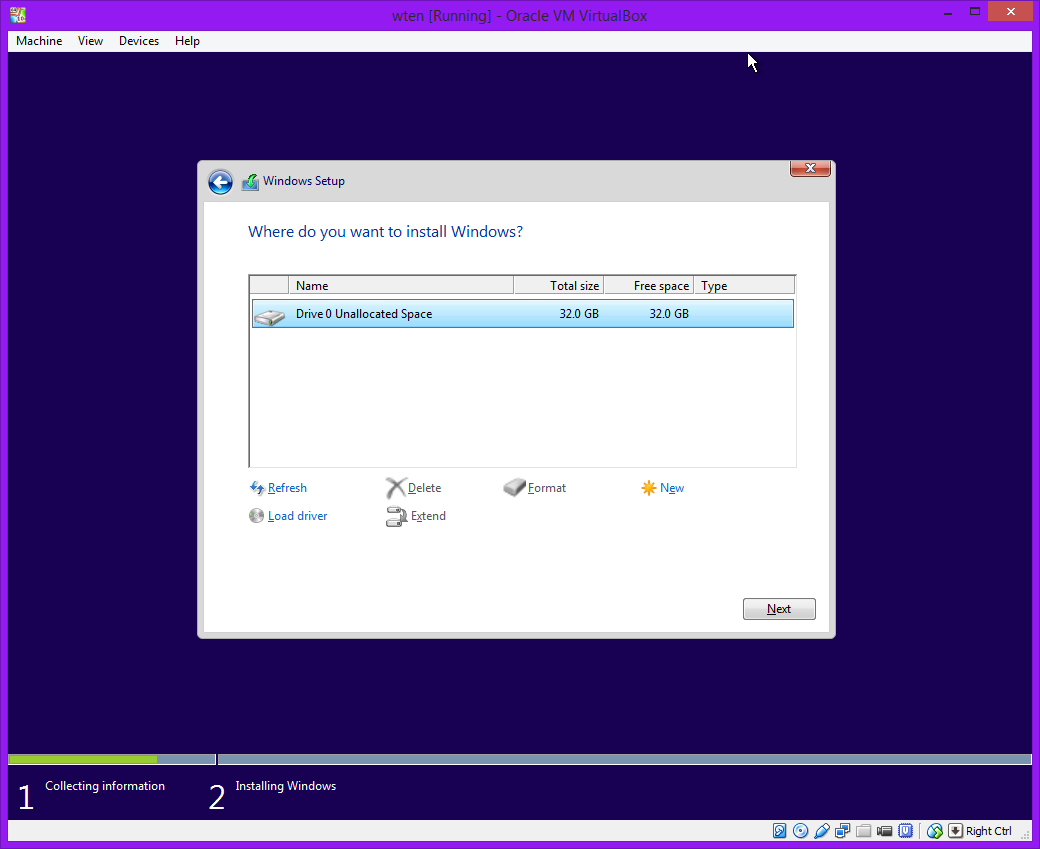
Task: Click the video capture status icon
Action: tap(885, 831)
